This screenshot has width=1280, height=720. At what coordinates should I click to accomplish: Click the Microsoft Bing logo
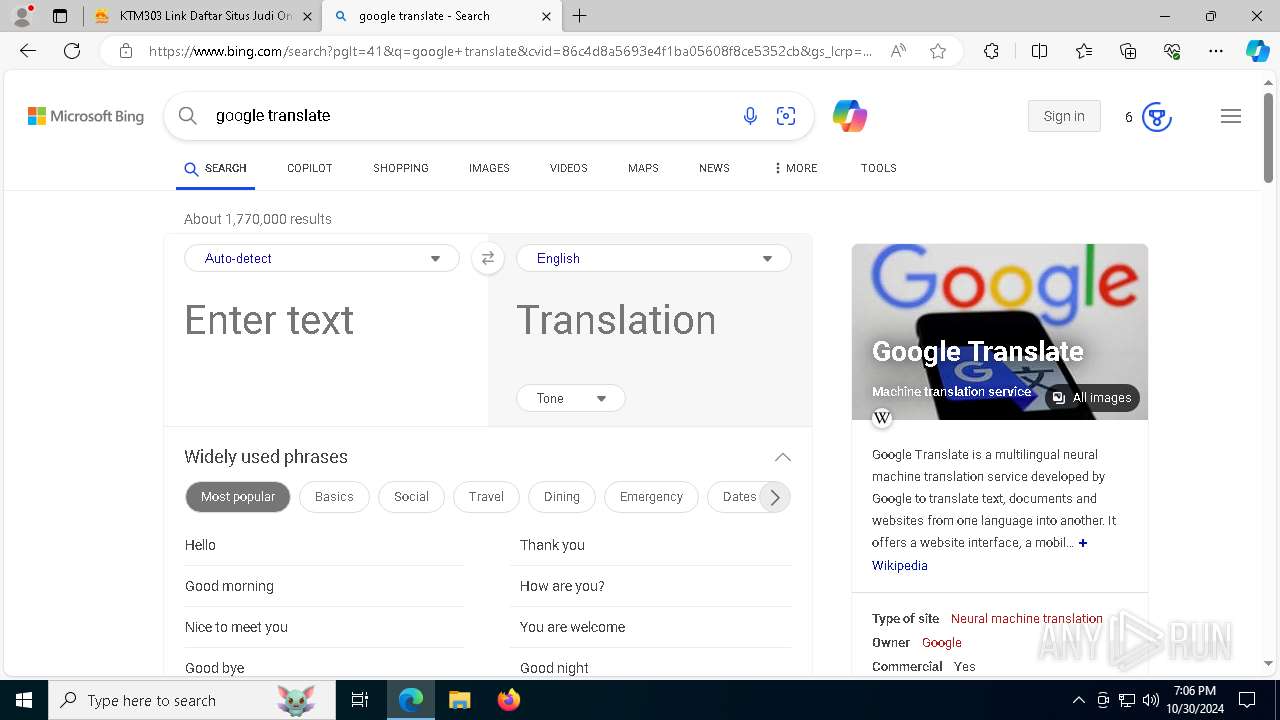pos(86,116)
